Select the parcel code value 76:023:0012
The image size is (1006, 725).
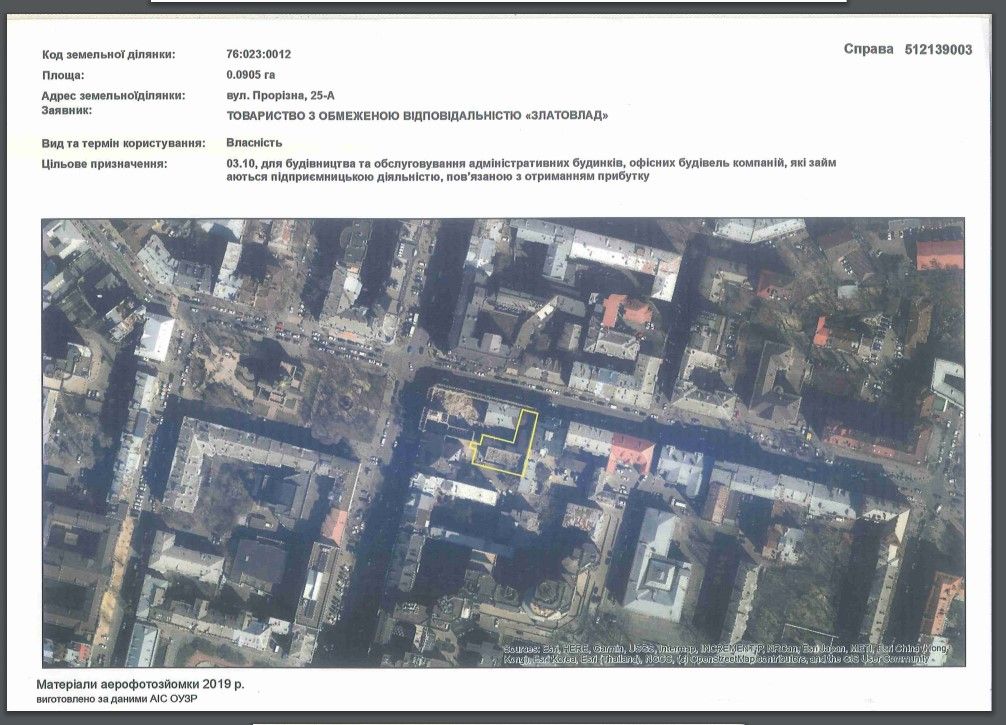pos(259,55)
